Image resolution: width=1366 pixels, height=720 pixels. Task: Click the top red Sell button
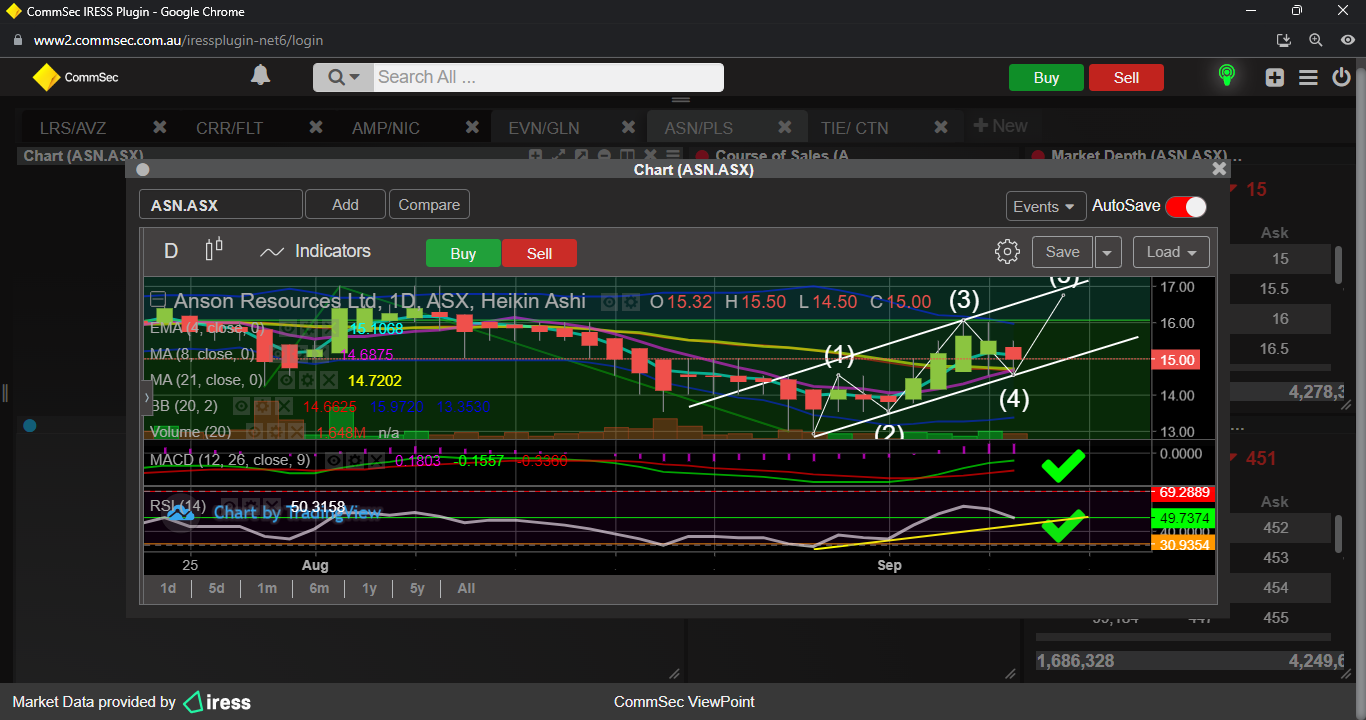coord(1126,78)
